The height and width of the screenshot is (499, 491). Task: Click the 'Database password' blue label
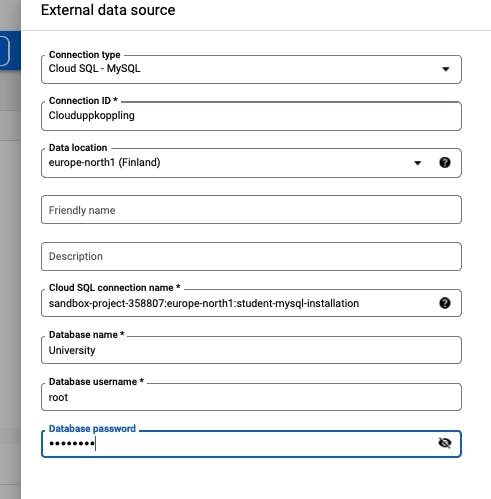(x=92, y=428)
